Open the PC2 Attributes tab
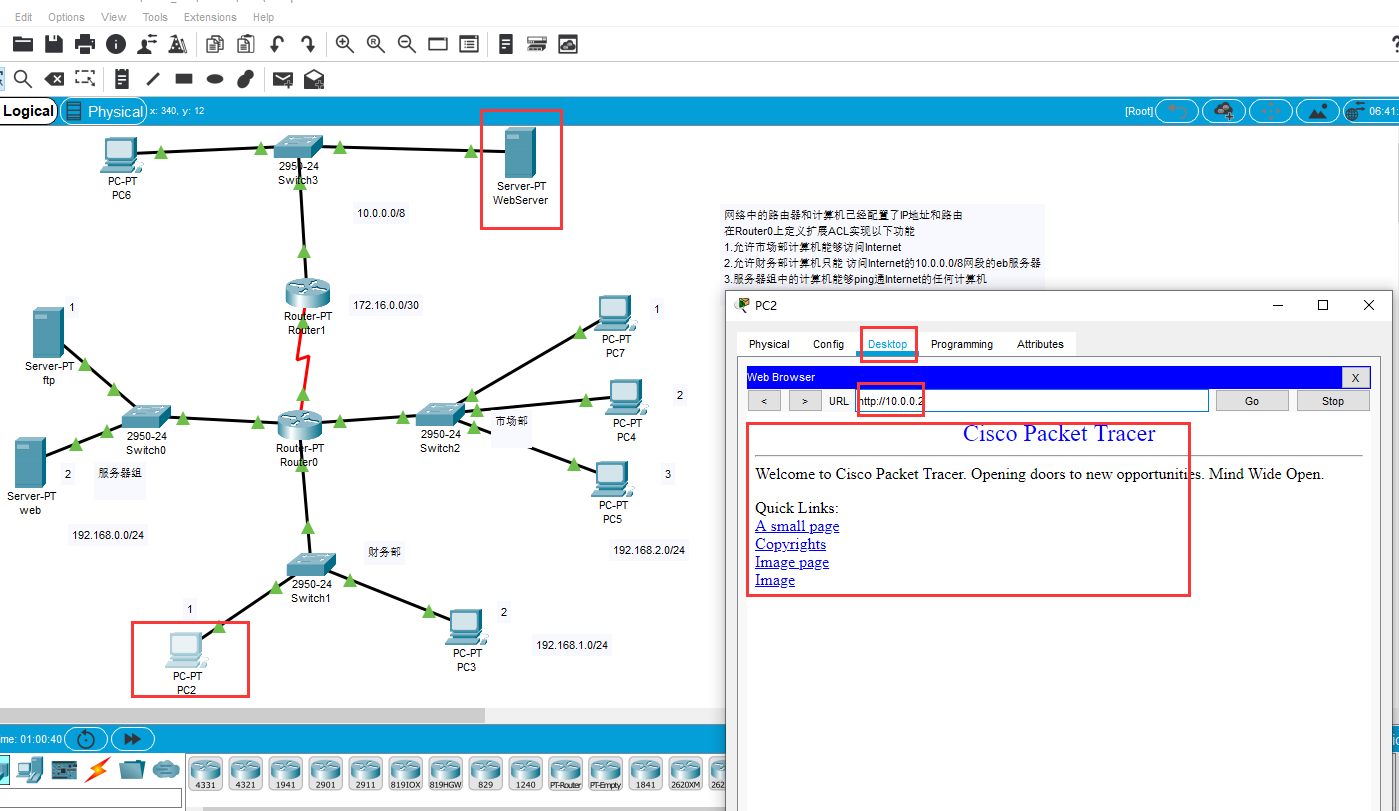The width and height of the screenshot is (1399, 811). pyautogui.click(x=1040, y=344)
